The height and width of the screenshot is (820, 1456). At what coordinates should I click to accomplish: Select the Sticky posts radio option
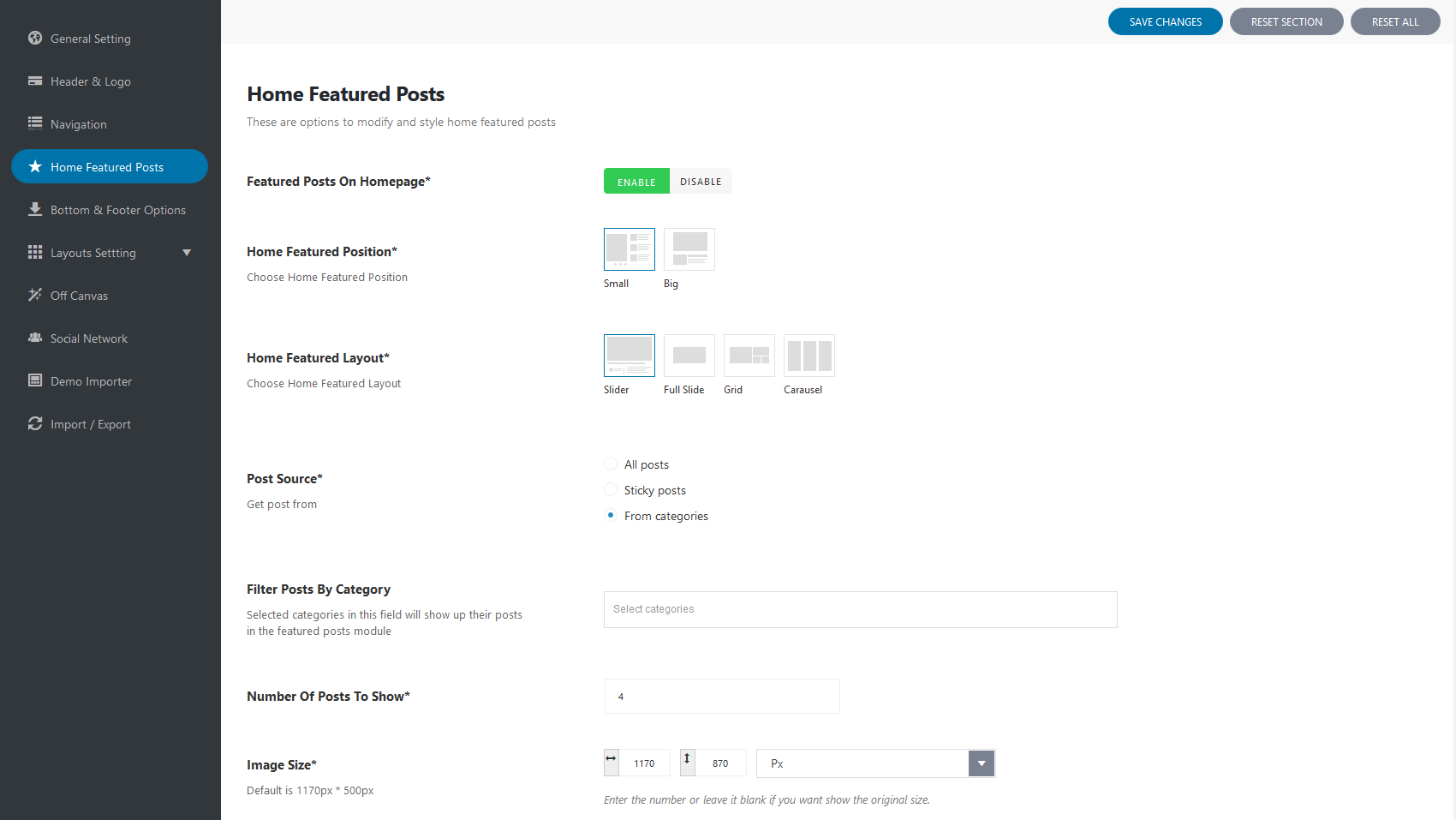click(611, 490)
